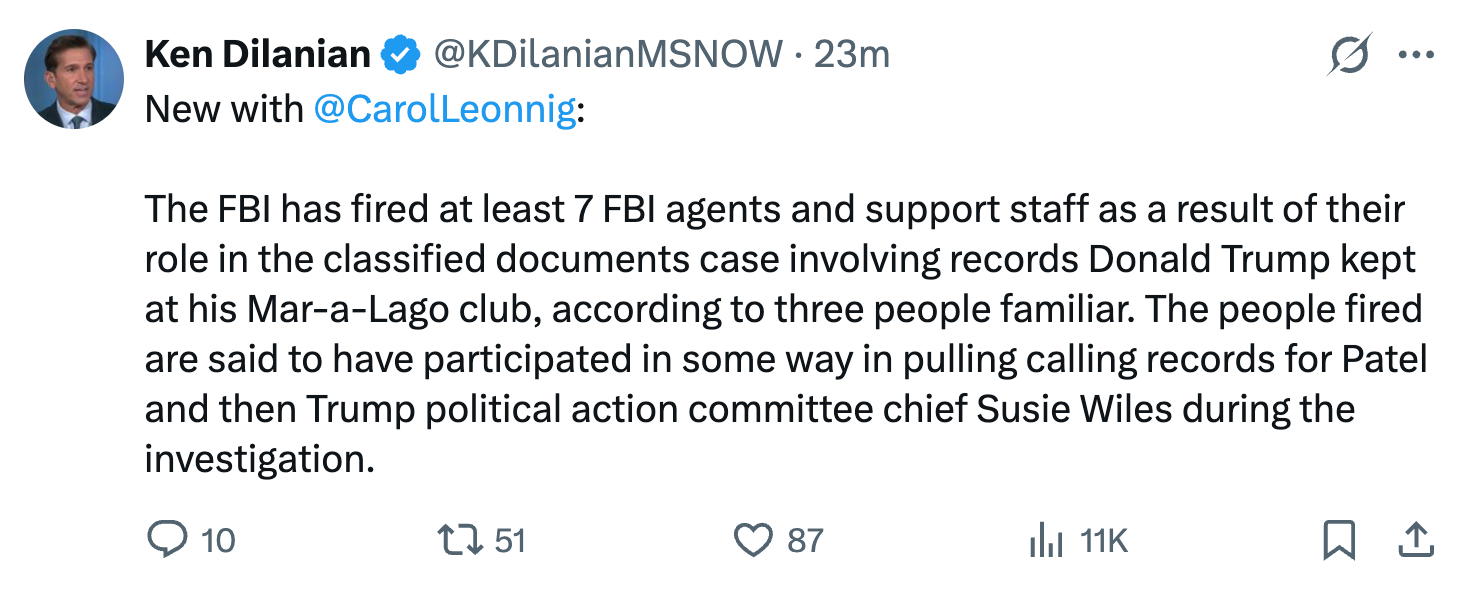The image size is (1480, 594).
Task: Click the 11K views count
Action: coord(1104,541)
